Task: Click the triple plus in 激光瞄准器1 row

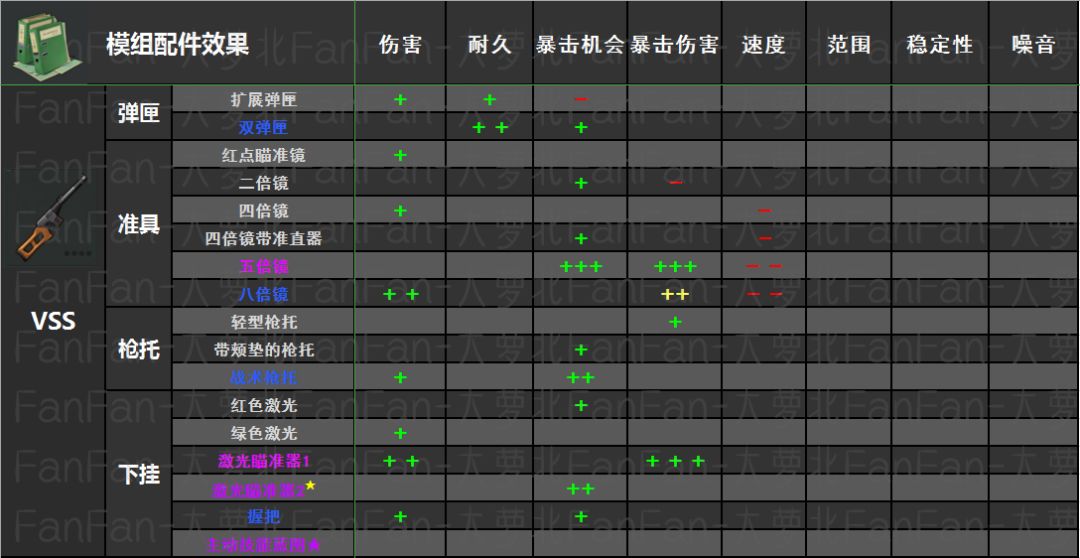Action: click(x=675, y=462)
